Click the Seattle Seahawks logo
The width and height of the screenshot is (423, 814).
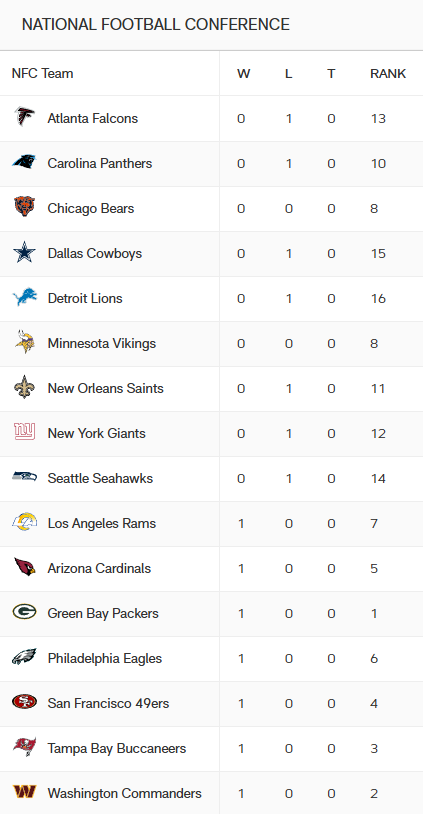[24, 478]
